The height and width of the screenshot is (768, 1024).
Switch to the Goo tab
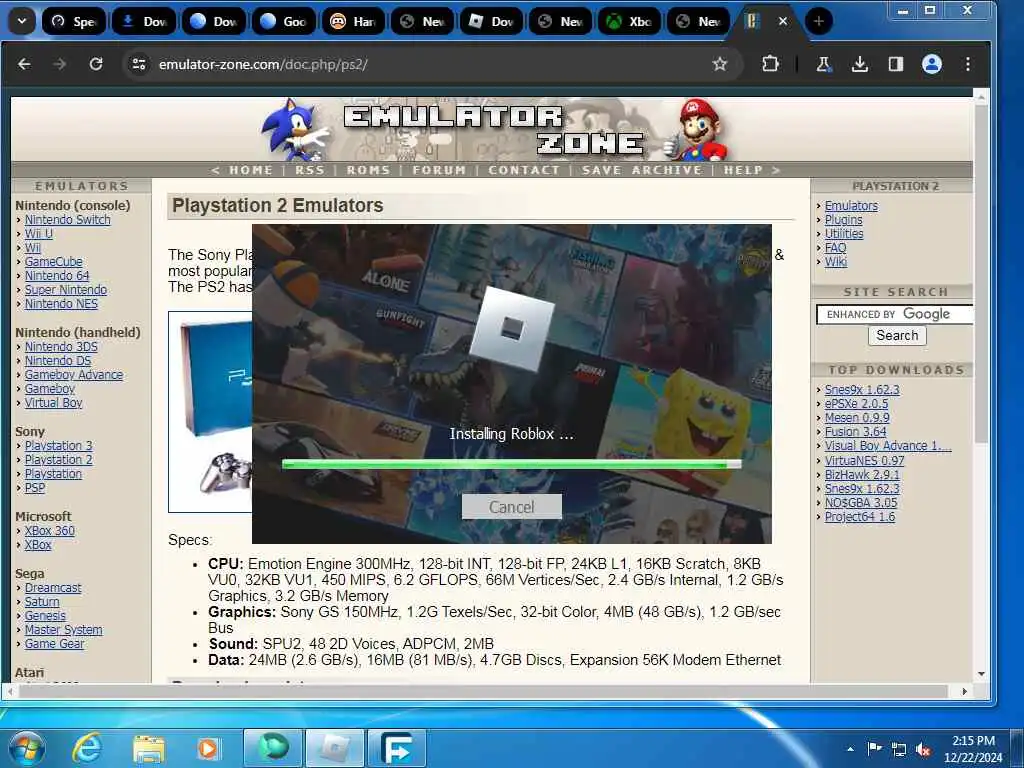[283, 22]
